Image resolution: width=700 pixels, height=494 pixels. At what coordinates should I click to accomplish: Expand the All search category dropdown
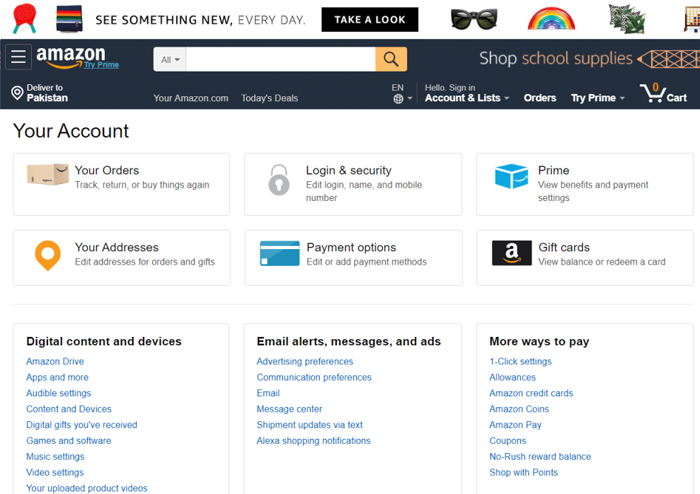tap(170, 59)
